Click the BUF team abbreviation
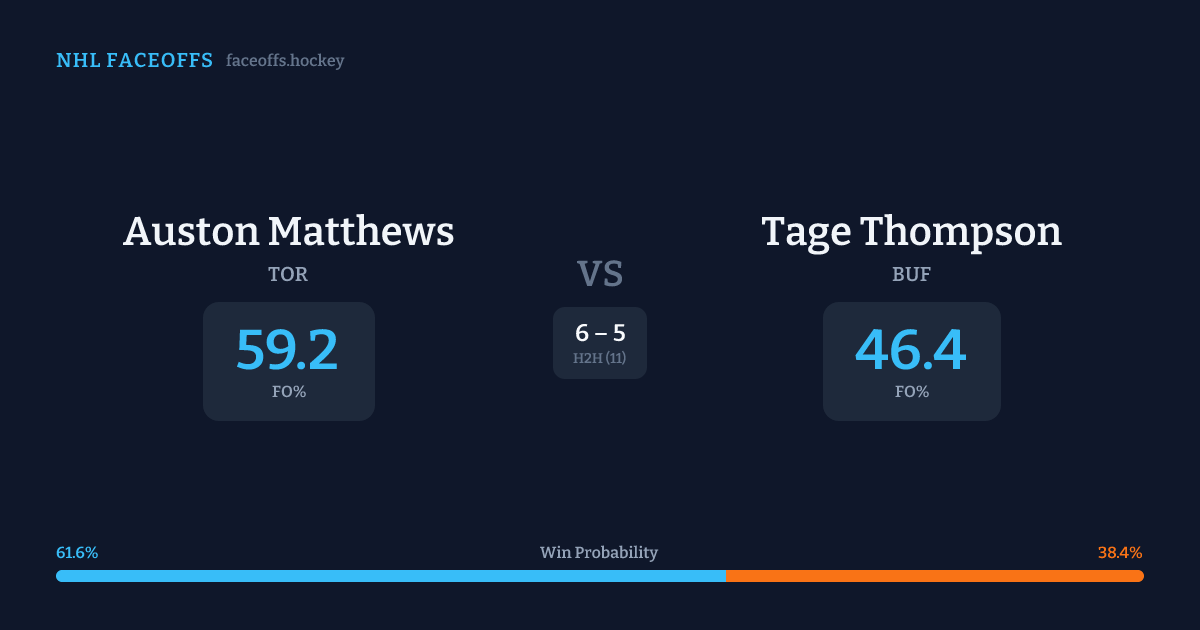The image size is (1200, 630). pyautogui.click(x=911, y=275)
